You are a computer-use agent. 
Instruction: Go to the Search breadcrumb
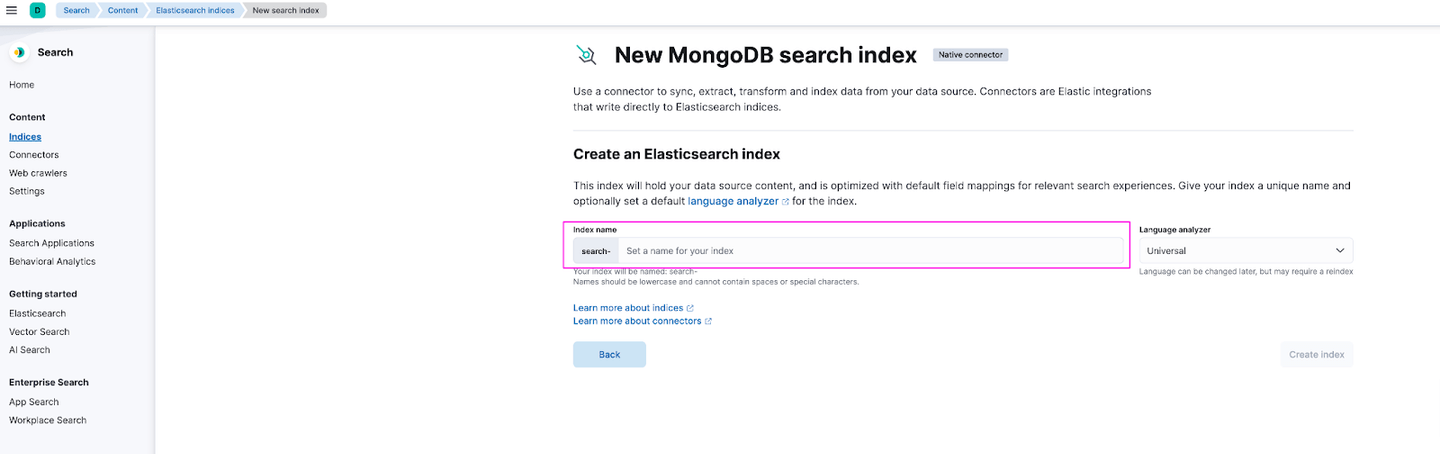[76, 10]
